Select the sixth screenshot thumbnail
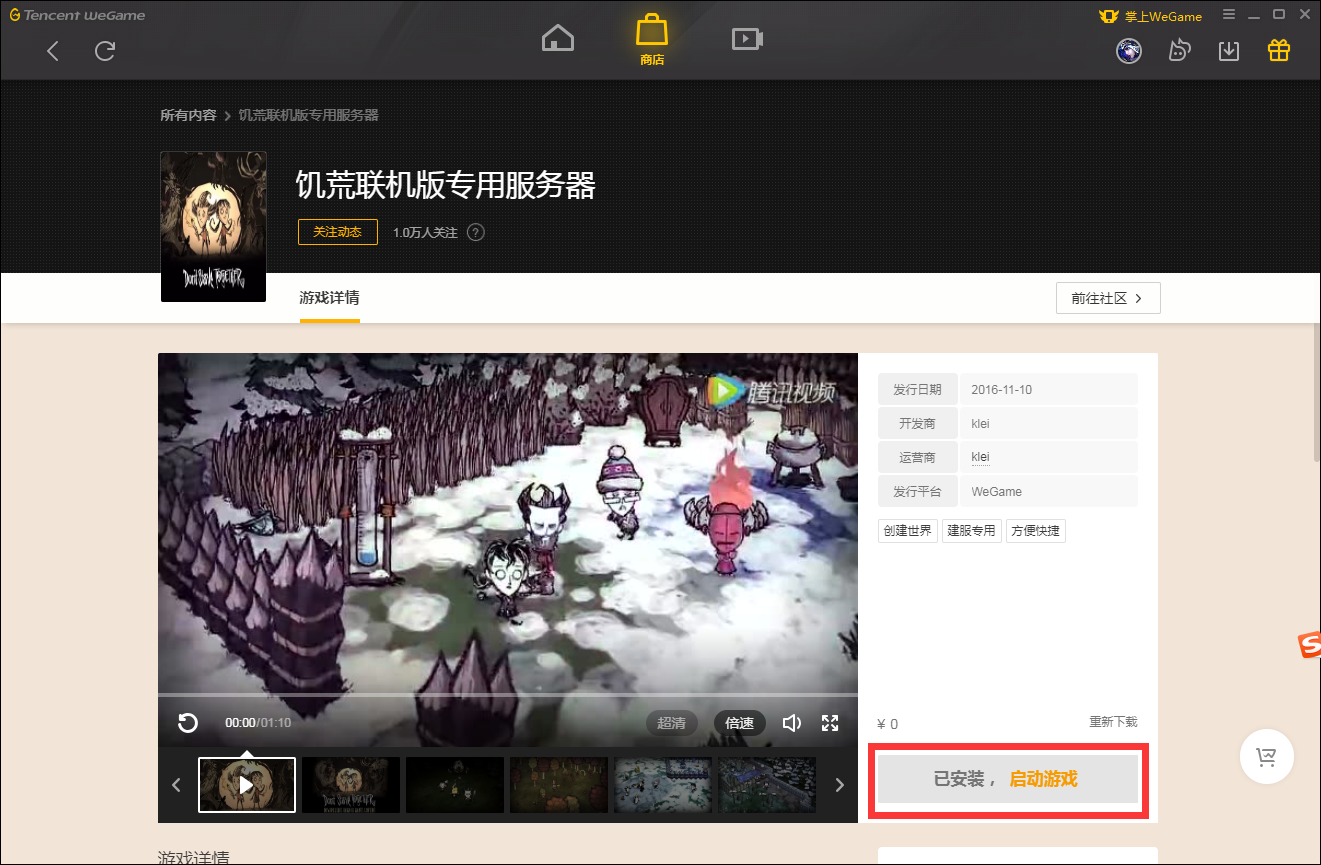 click(767, 785)
